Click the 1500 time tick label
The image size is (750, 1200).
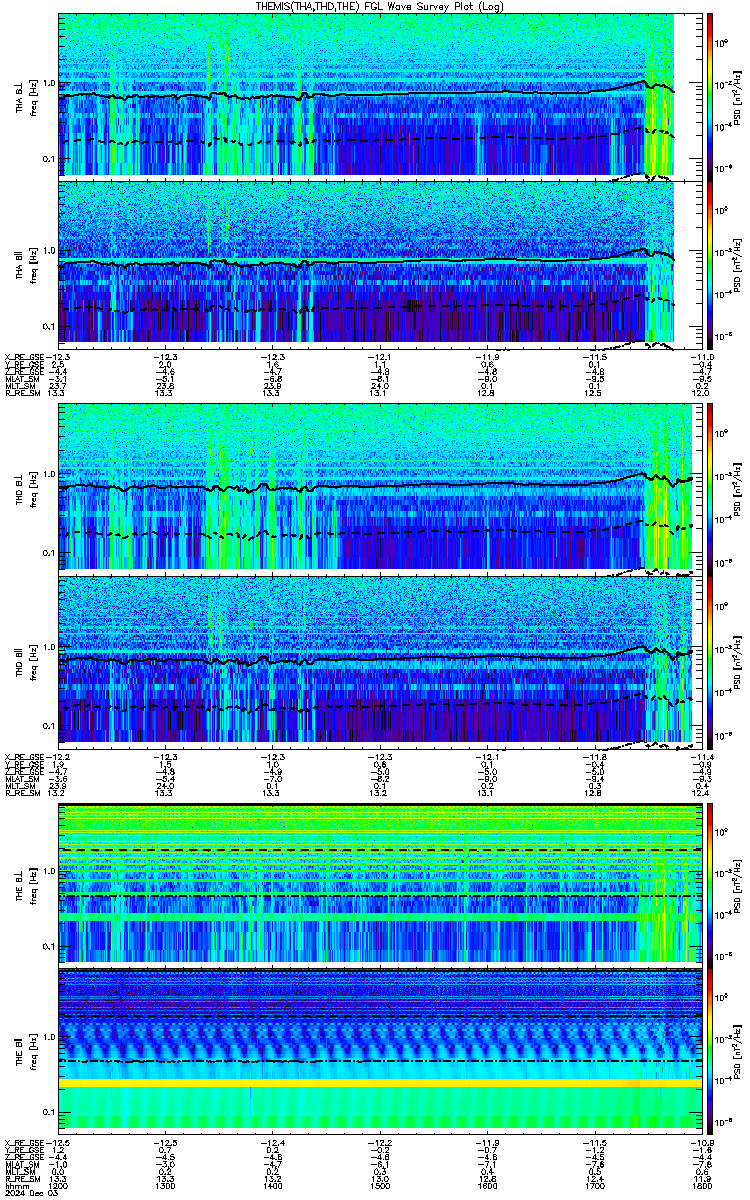380,1185
